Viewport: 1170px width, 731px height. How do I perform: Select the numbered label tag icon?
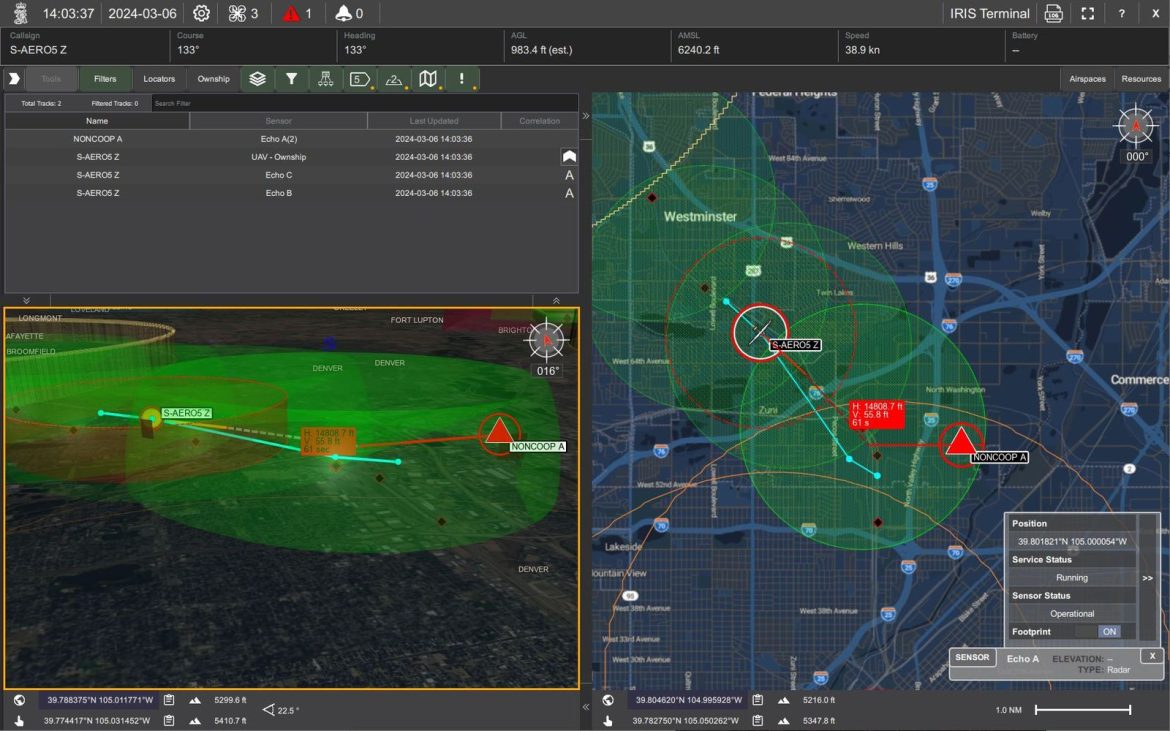tap(359, 78)
